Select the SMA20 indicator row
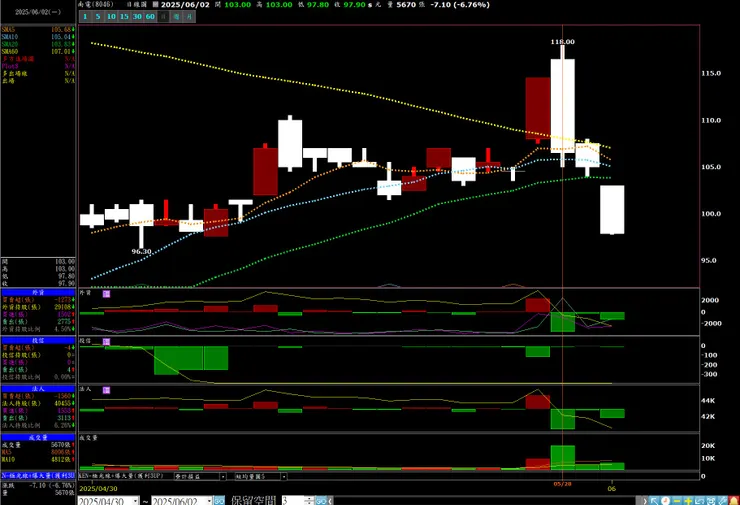The image size is (740, 505). click(x=38, y=44)
